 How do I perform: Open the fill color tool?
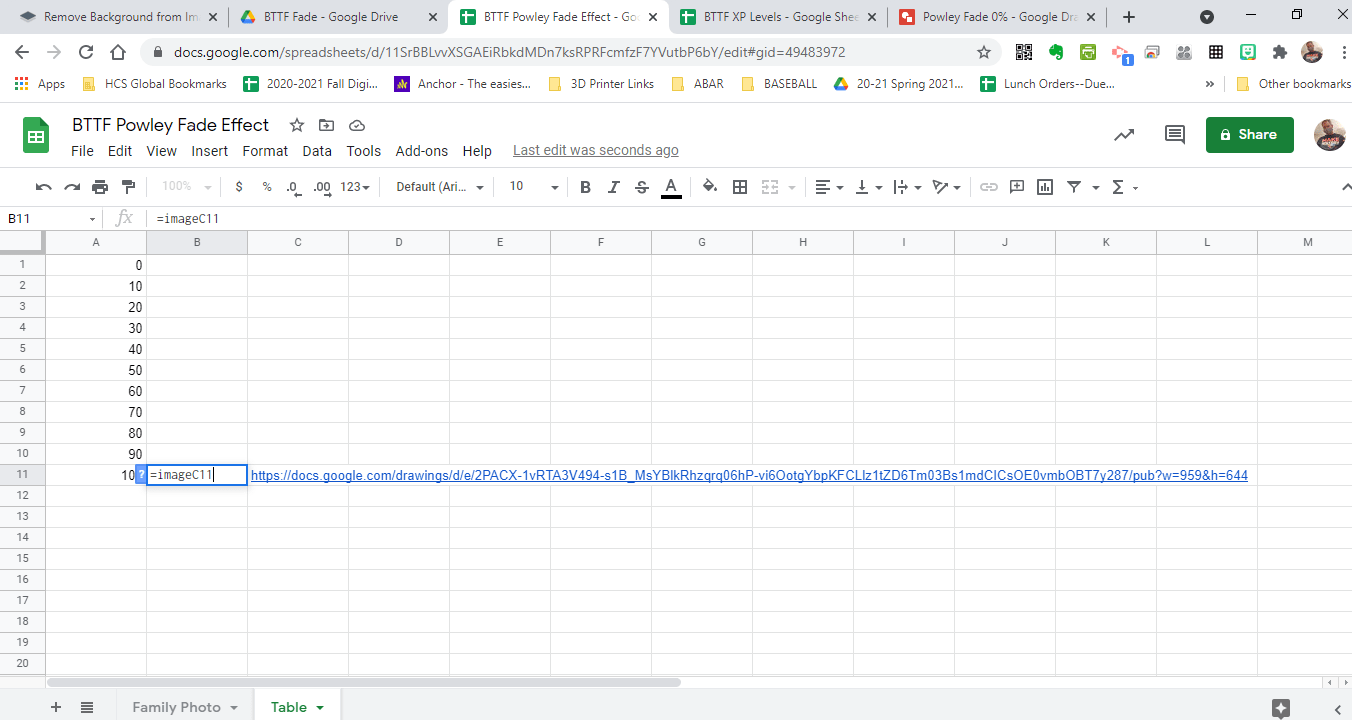(x=709, y=187)
